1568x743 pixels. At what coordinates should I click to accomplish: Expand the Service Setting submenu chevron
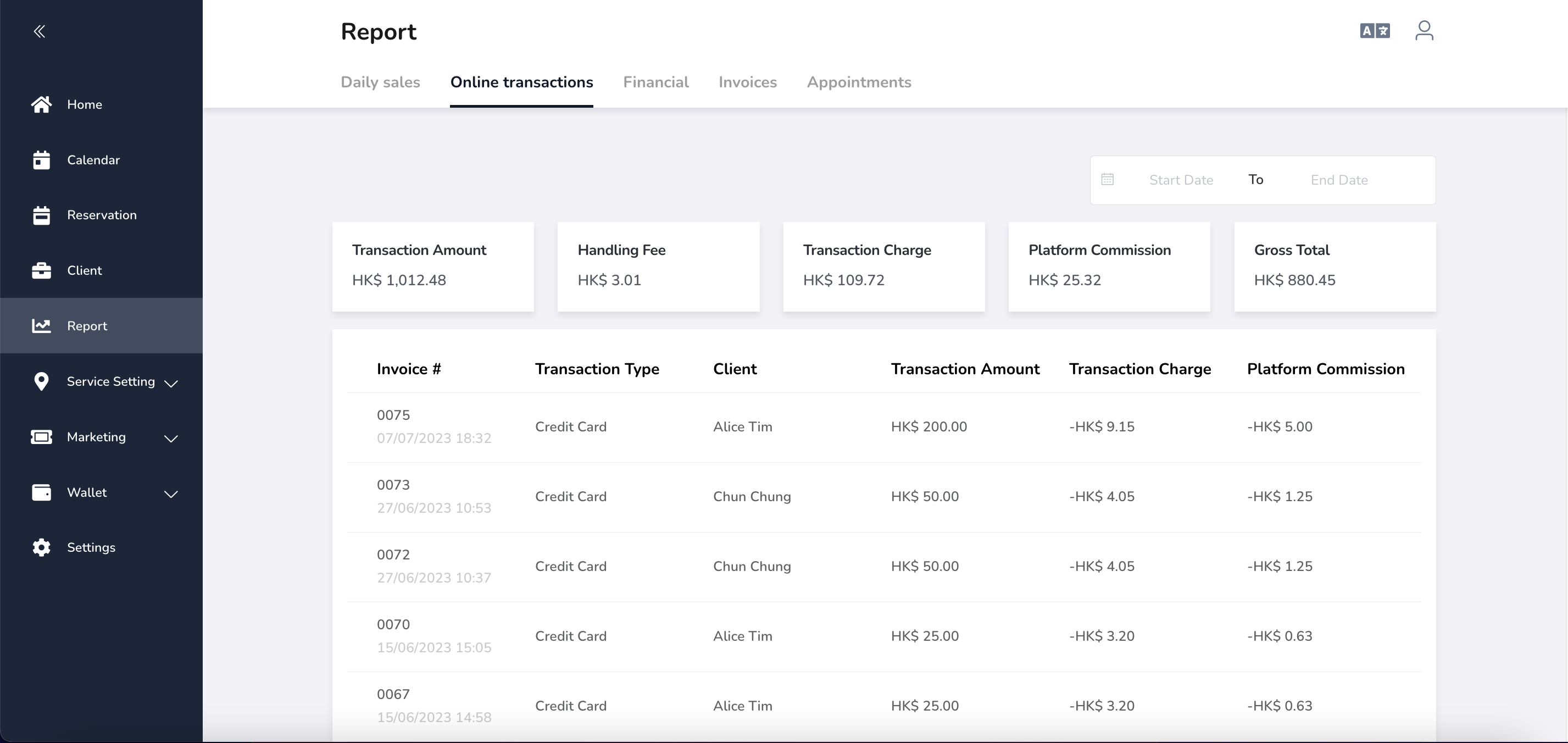pos(171,383)
